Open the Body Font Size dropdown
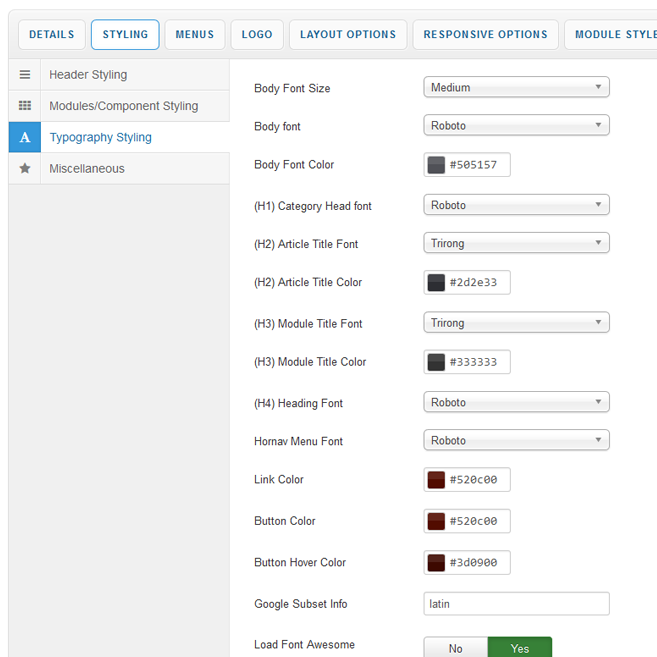 516,88
